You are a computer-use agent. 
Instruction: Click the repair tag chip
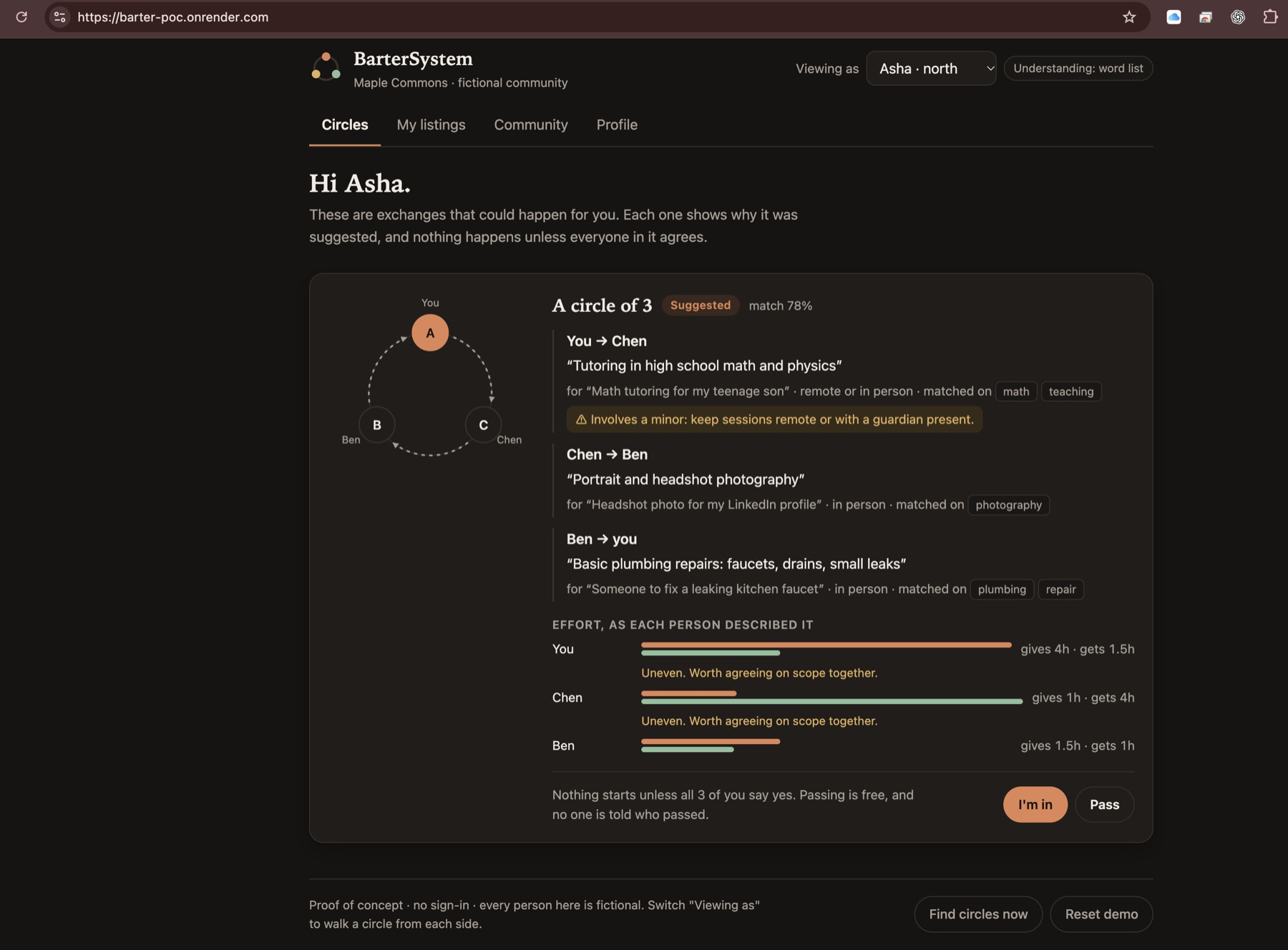click(1060, 589)
